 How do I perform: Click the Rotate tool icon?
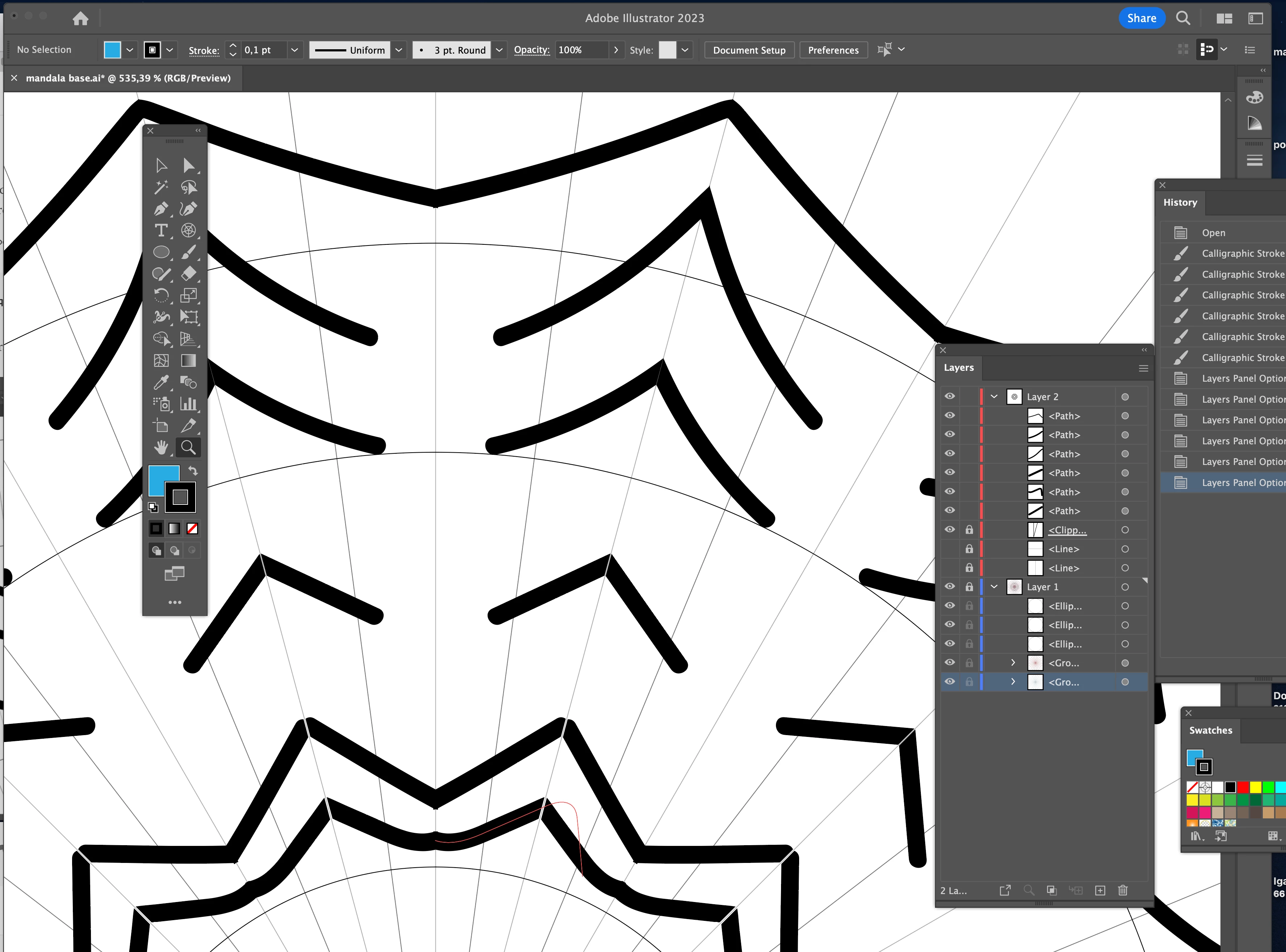tap(161, 295)
